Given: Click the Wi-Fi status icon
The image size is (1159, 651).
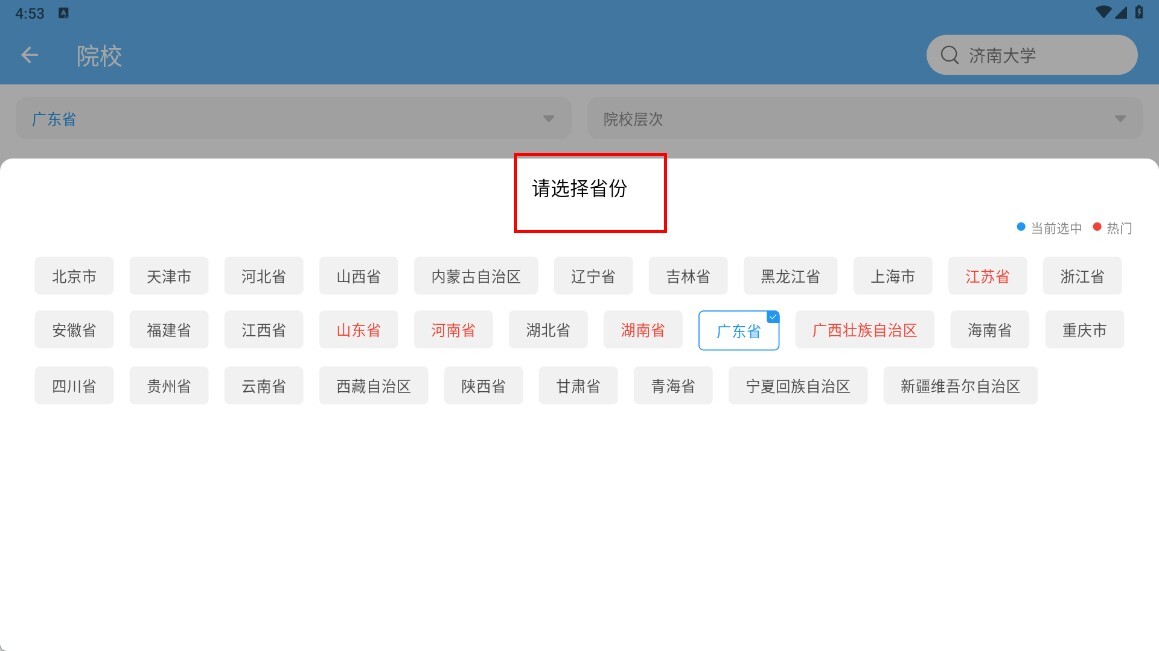Looking at the screenshot, I should coord(1102,13).
